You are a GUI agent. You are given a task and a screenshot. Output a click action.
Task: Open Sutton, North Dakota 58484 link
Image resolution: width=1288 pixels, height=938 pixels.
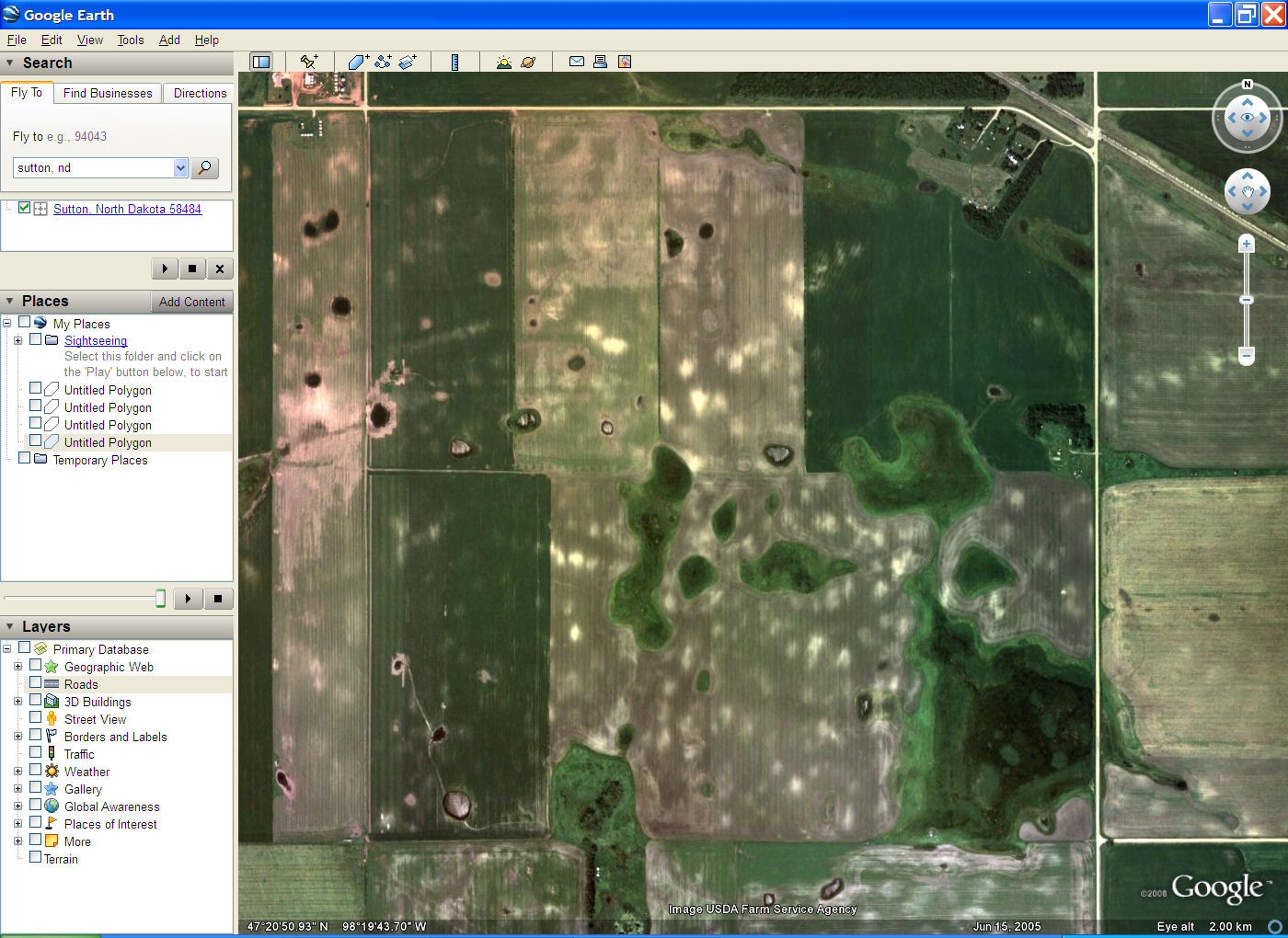coord(127,209)
